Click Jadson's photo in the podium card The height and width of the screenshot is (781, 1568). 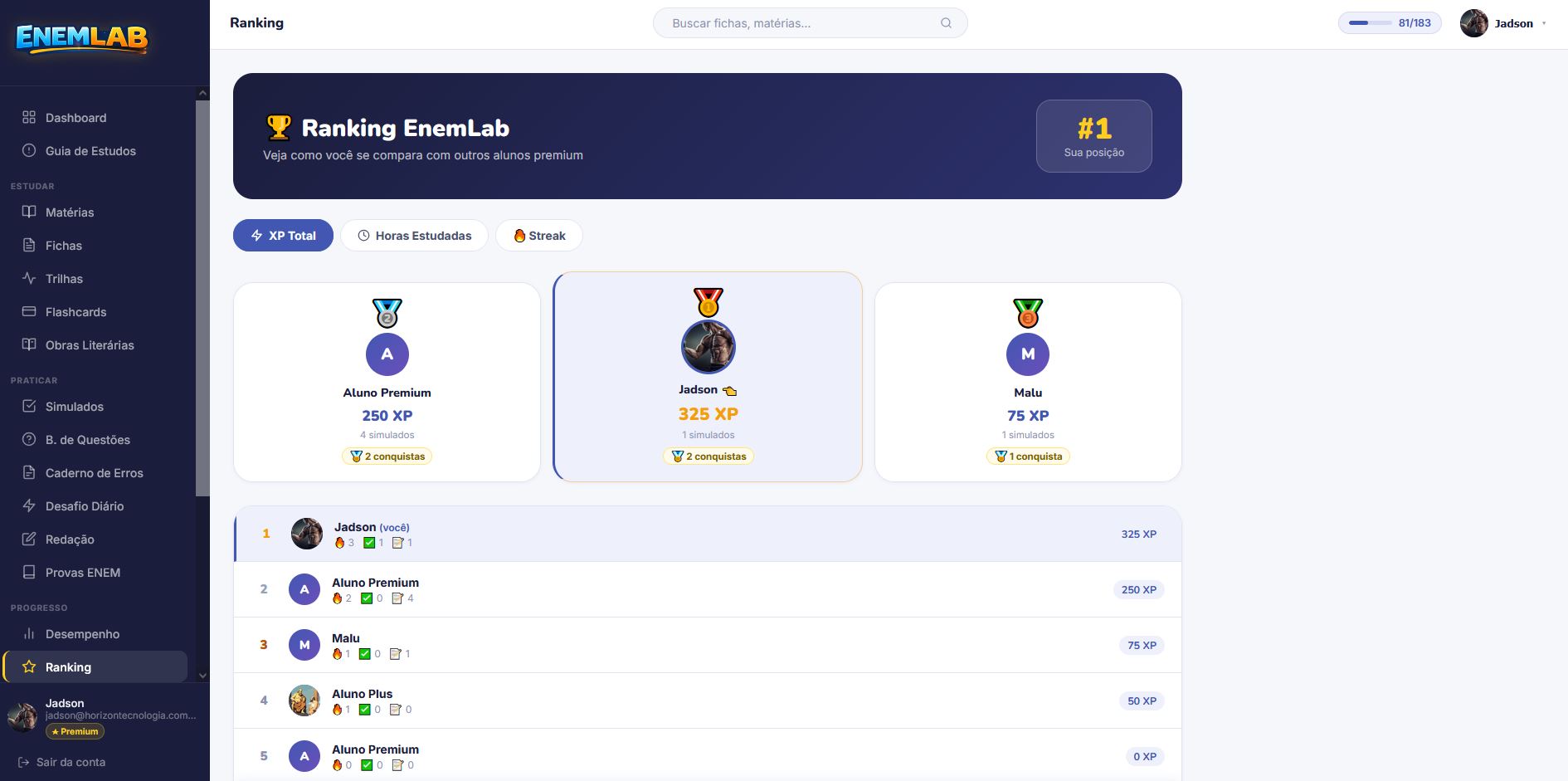coord(709,347)
